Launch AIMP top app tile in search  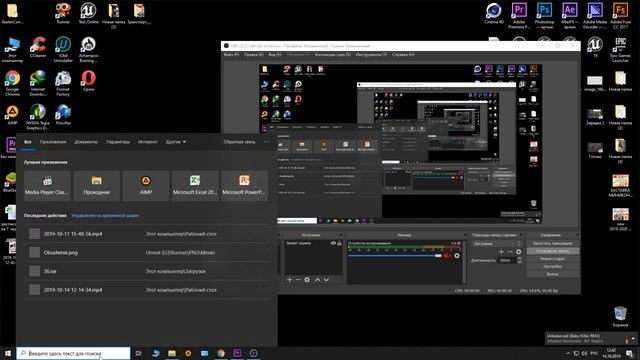coord(146,186)
